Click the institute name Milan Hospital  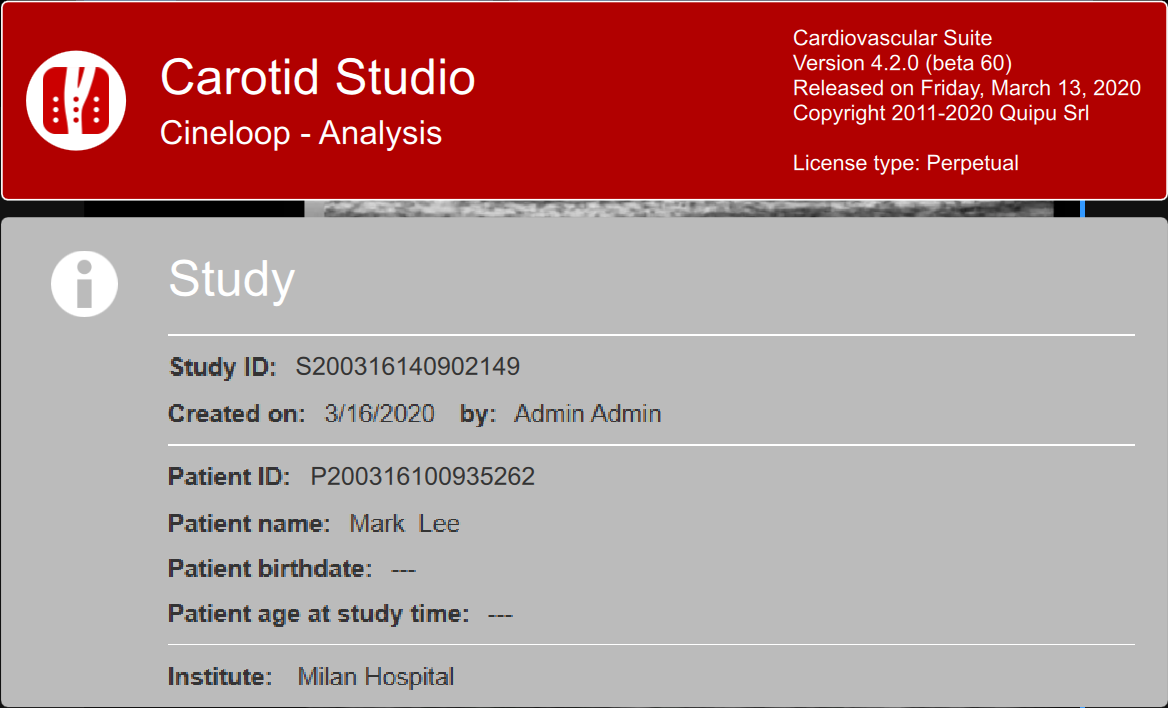pos(375,677)
